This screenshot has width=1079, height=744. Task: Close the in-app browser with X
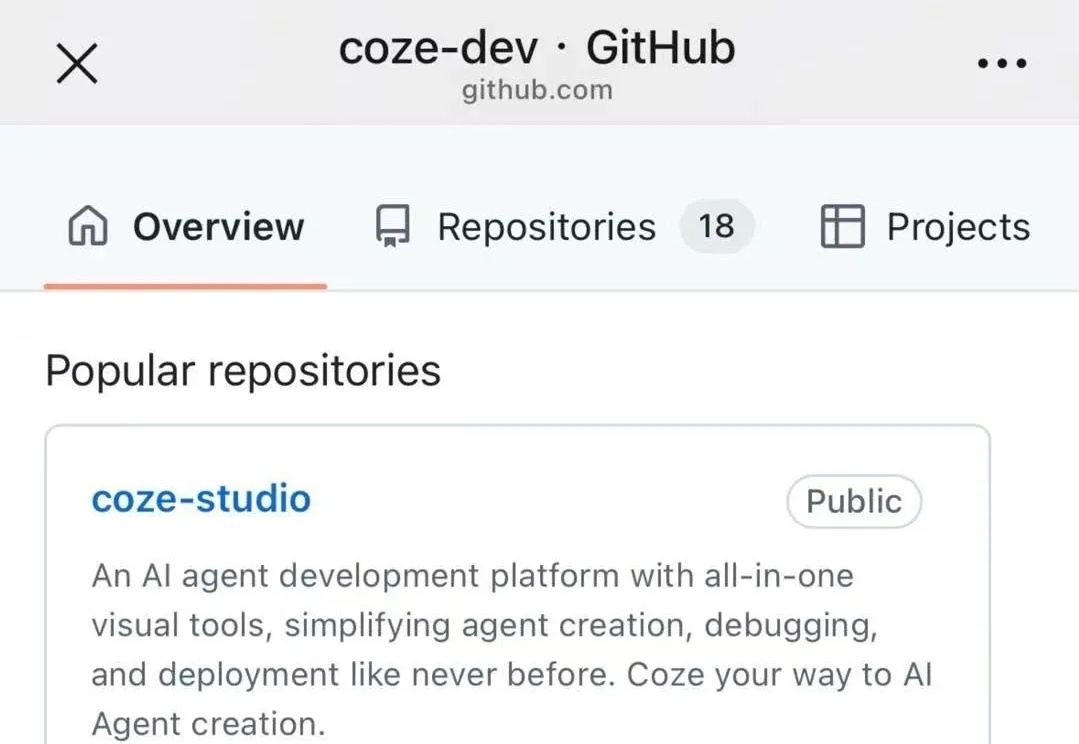pos(76,63)
